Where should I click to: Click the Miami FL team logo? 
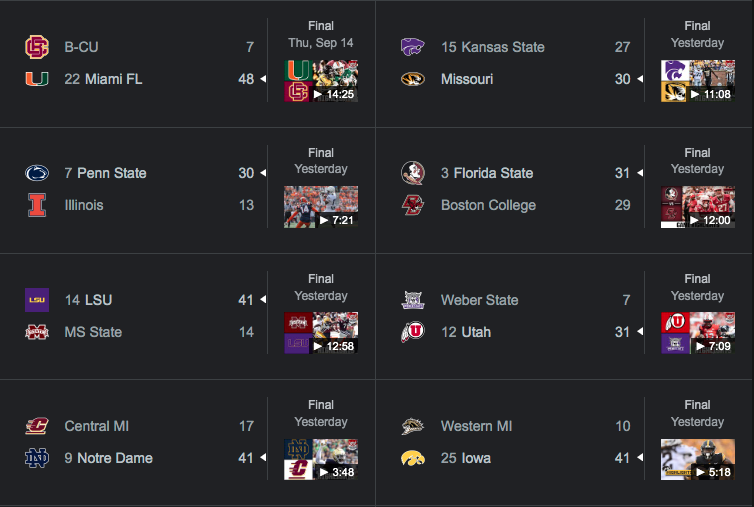37,79
